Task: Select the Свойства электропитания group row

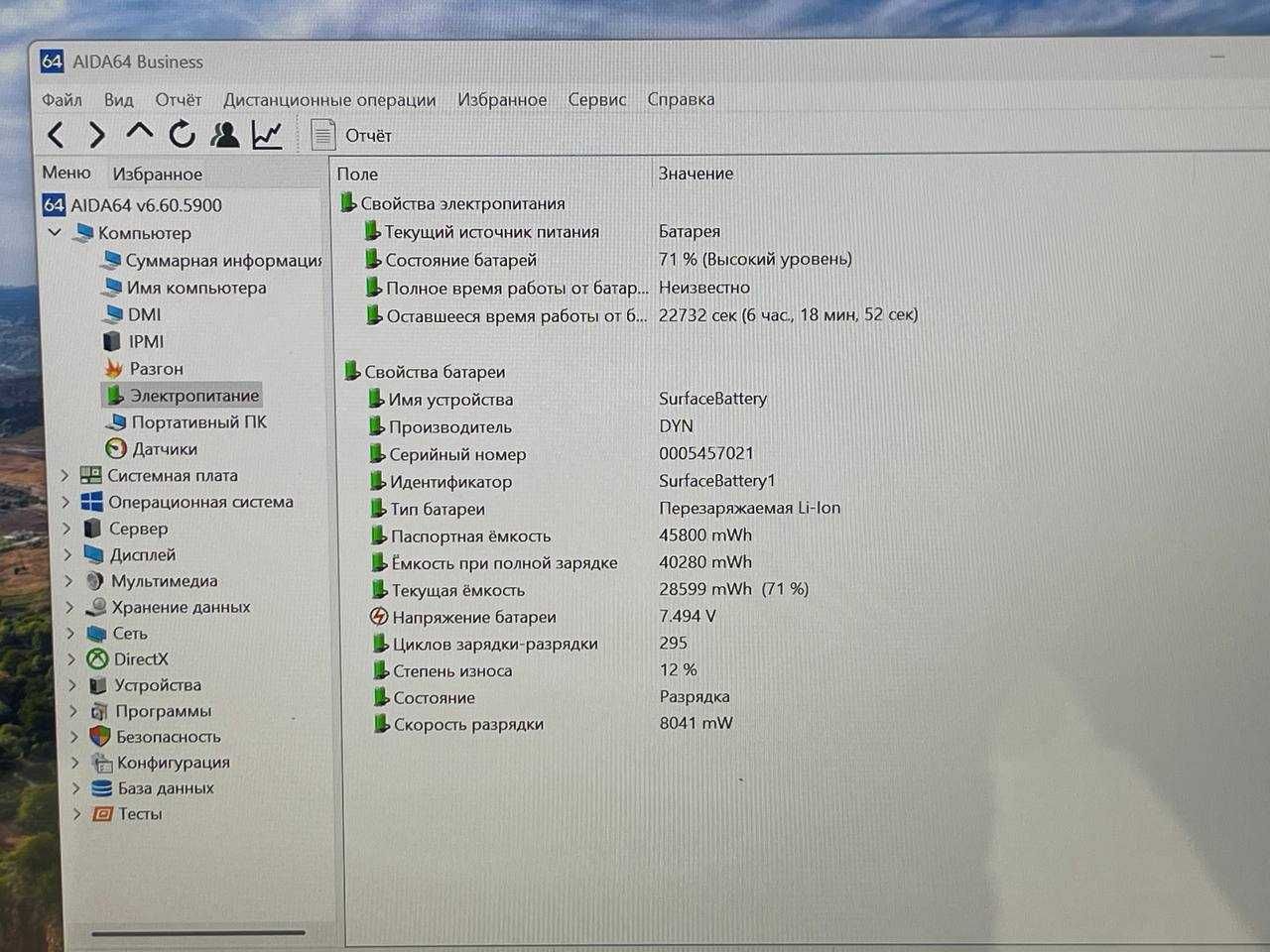Action: (452, 203)
